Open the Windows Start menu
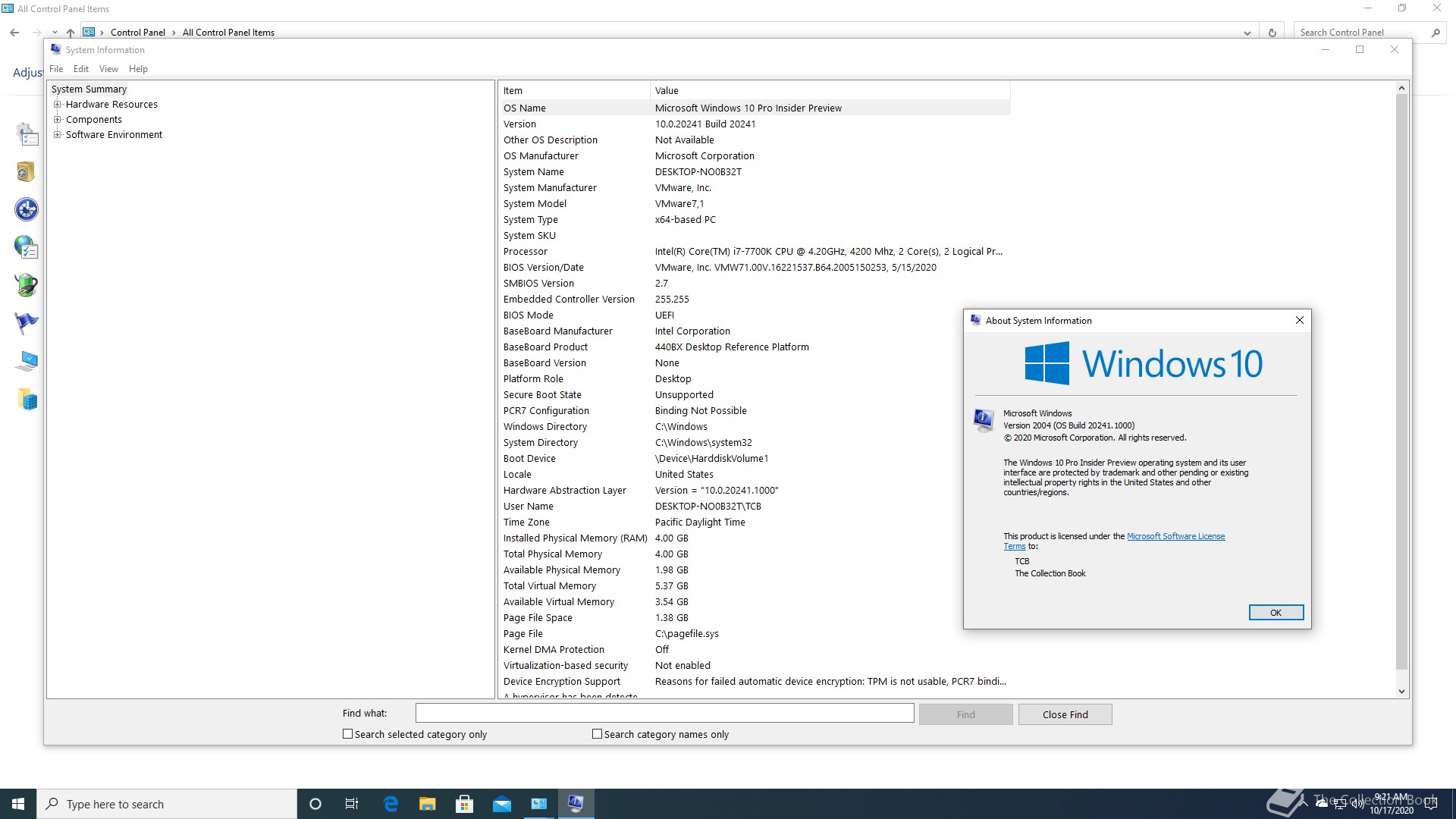 pyautogui.click(x=18, y=804)
